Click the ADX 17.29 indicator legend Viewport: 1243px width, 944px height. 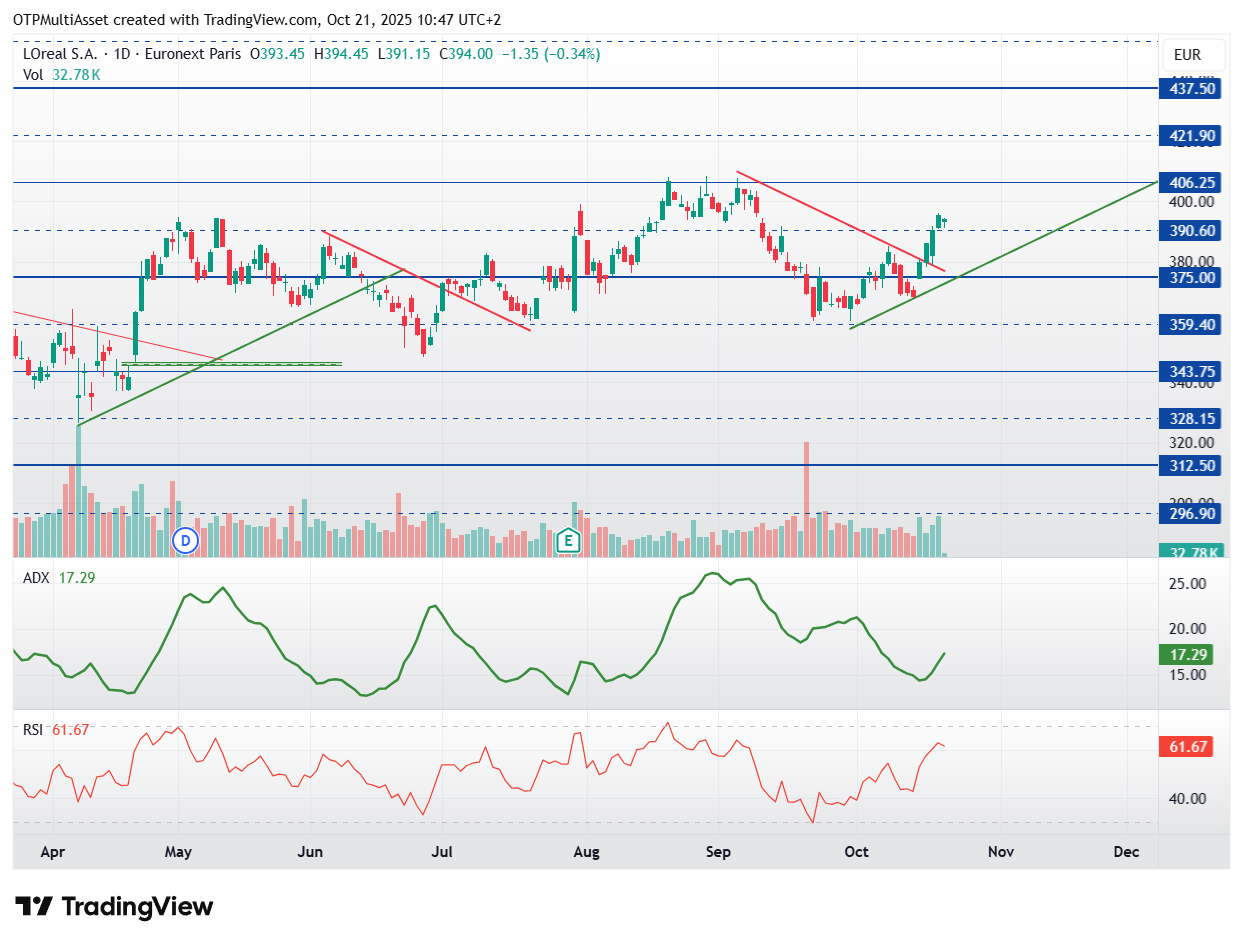coord(59,578)
